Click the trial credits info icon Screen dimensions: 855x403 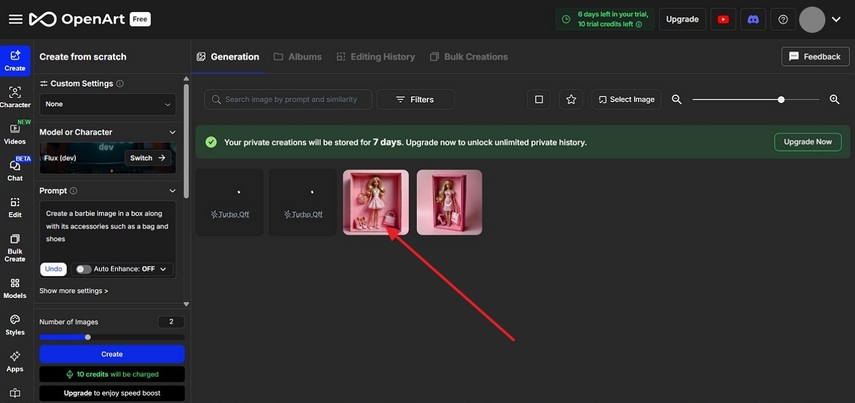click(639, 24)
